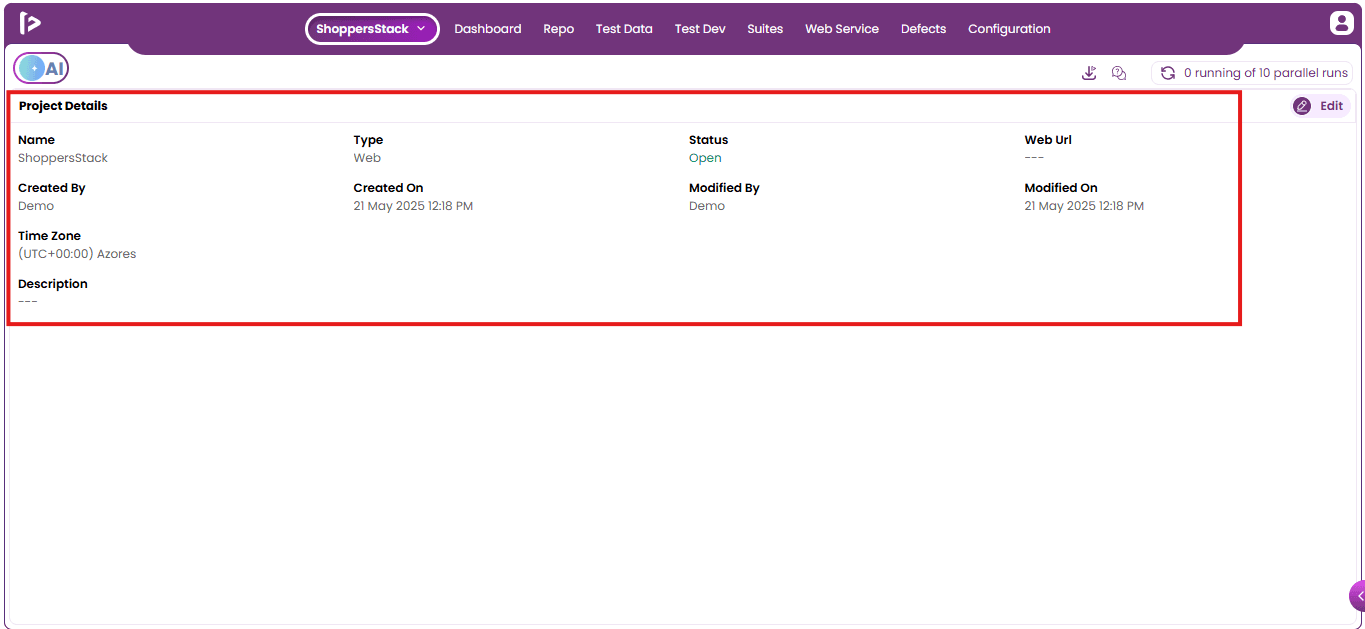Click the pencil icon on Edit

point(1302,106)
